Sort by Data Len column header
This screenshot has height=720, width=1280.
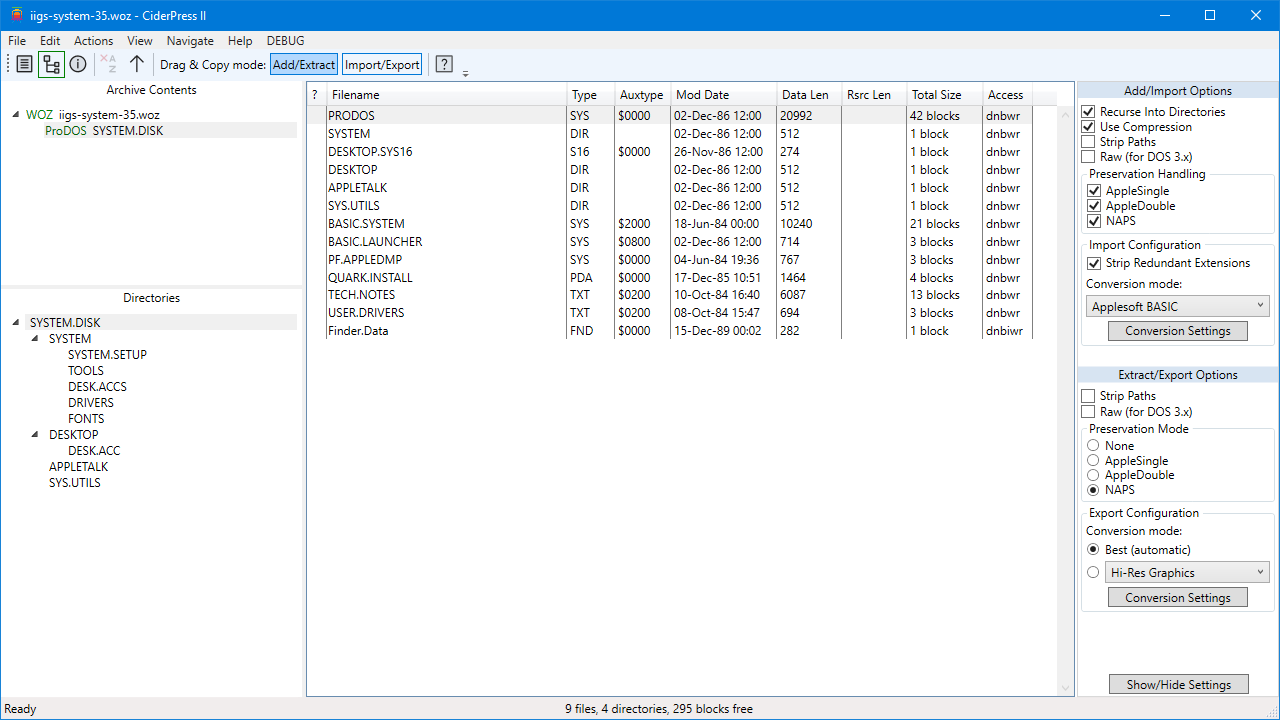point(808,95)
